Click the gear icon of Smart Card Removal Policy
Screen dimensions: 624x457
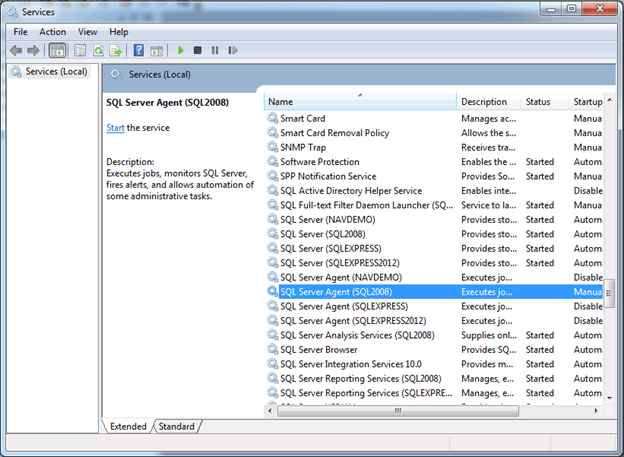point(273,133)
